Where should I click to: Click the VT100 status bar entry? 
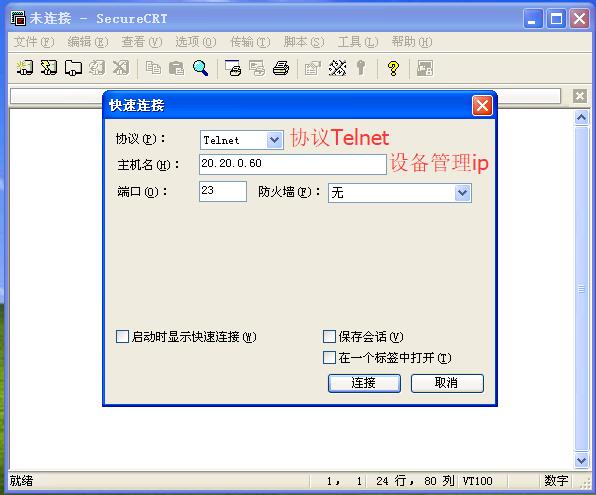(477, 481)
